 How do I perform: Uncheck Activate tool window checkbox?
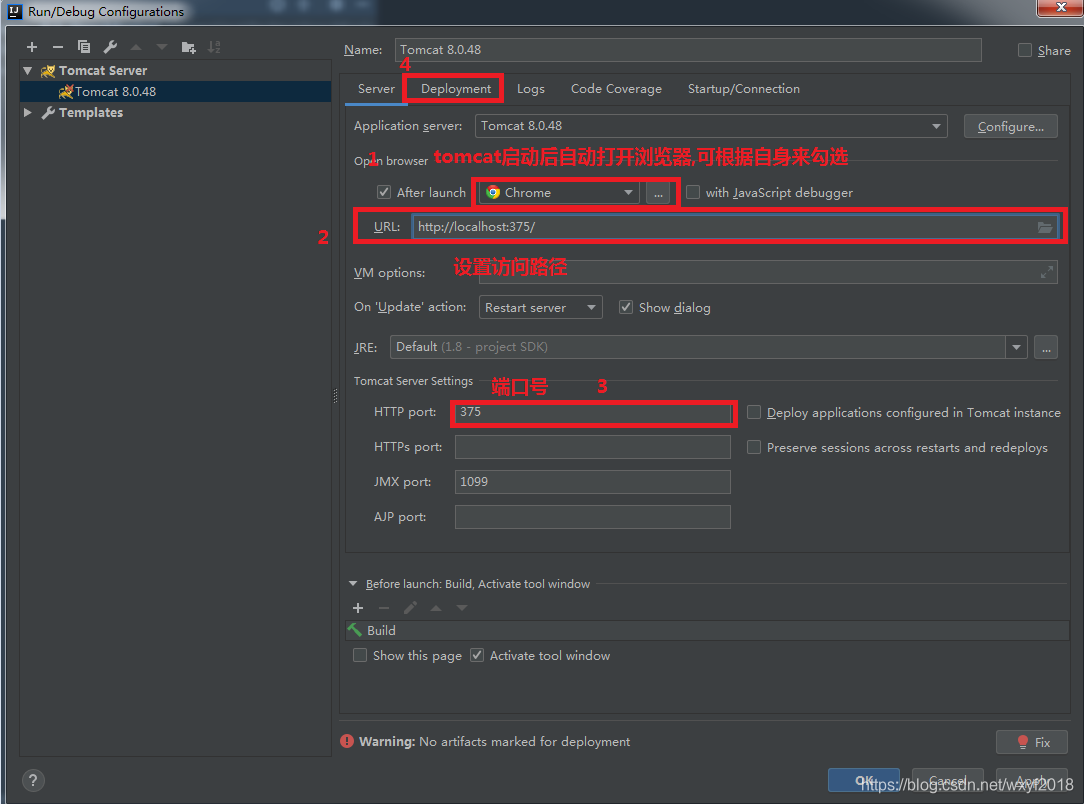[x=477, y=655]
